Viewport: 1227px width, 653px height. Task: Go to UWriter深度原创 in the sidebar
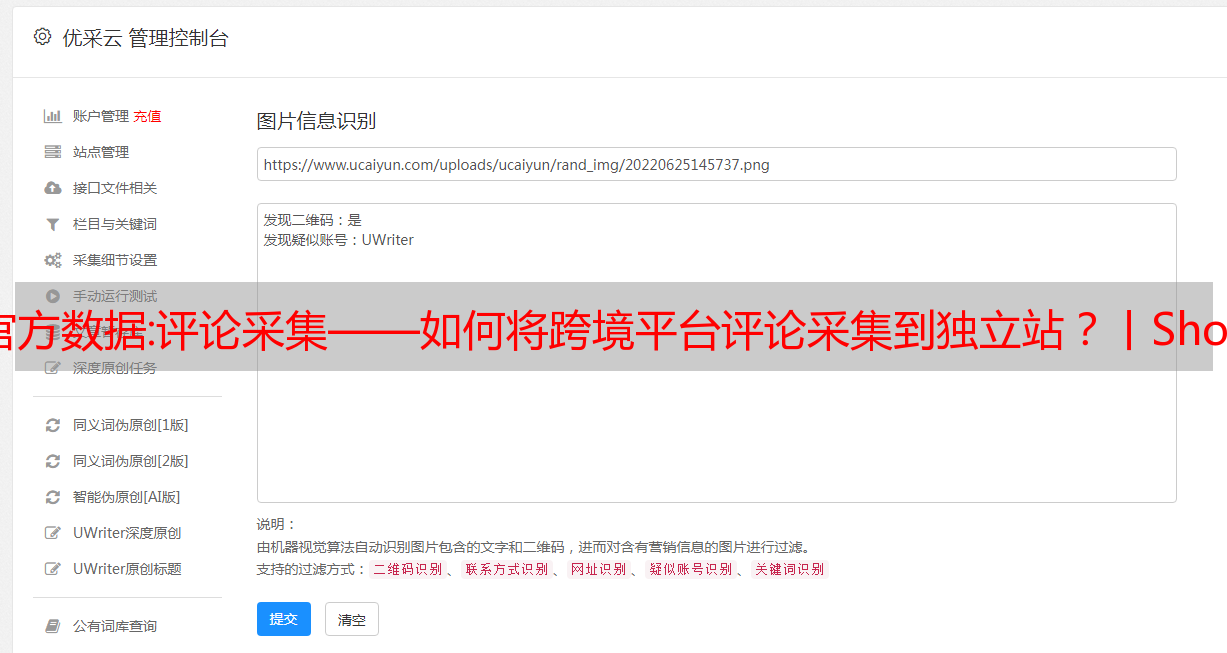tap(127, 533)
